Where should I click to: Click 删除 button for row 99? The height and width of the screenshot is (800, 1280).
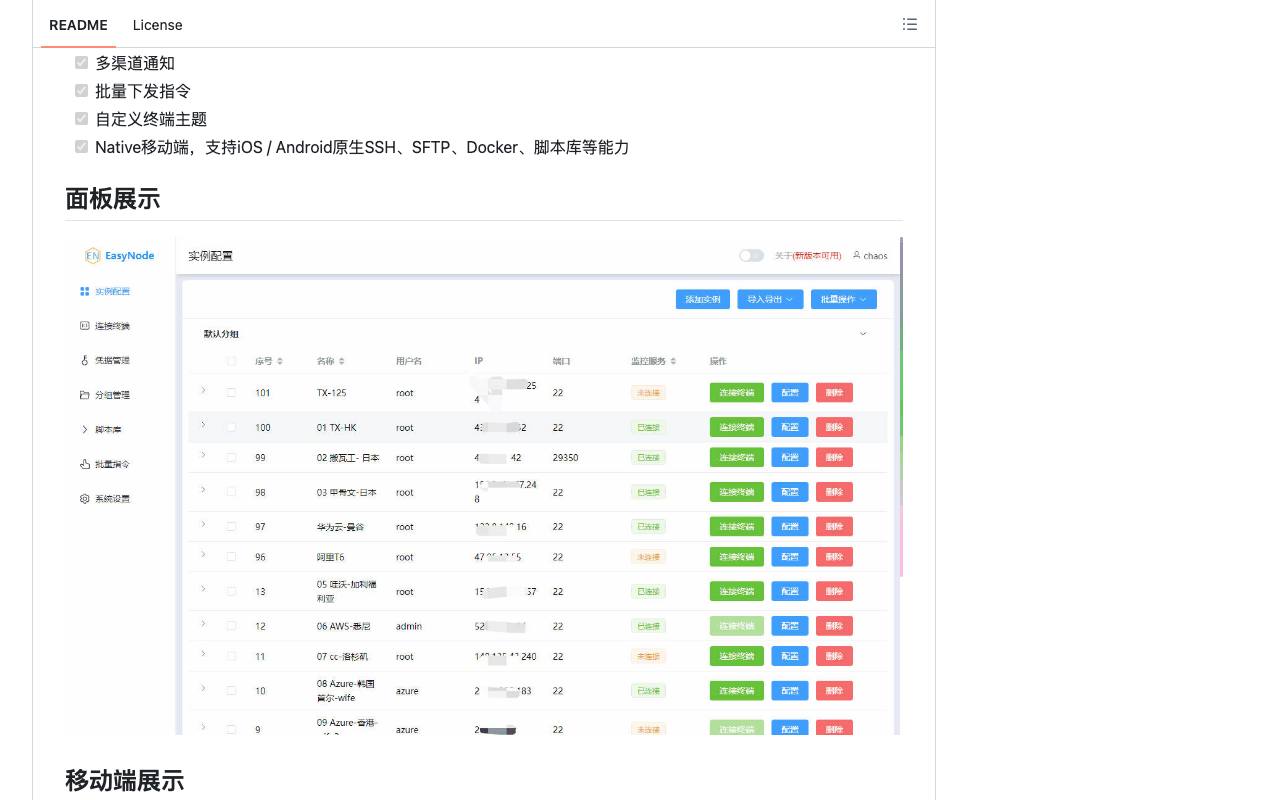click(x=834, y=457)
